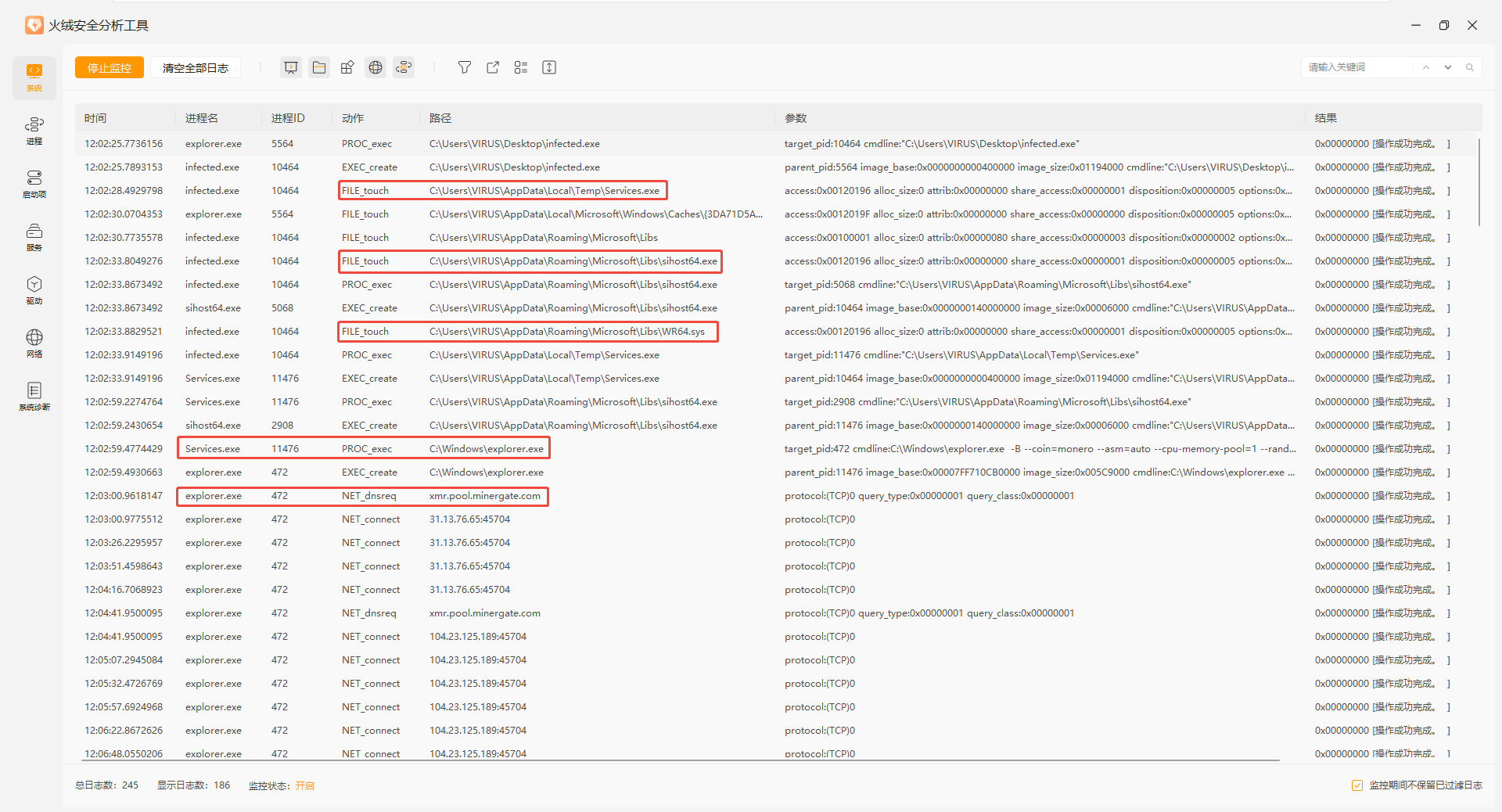Open the 进程 (Process) sidebar tab
The width and height of the screenshot is (1502, 812).
tap(34, 131)
